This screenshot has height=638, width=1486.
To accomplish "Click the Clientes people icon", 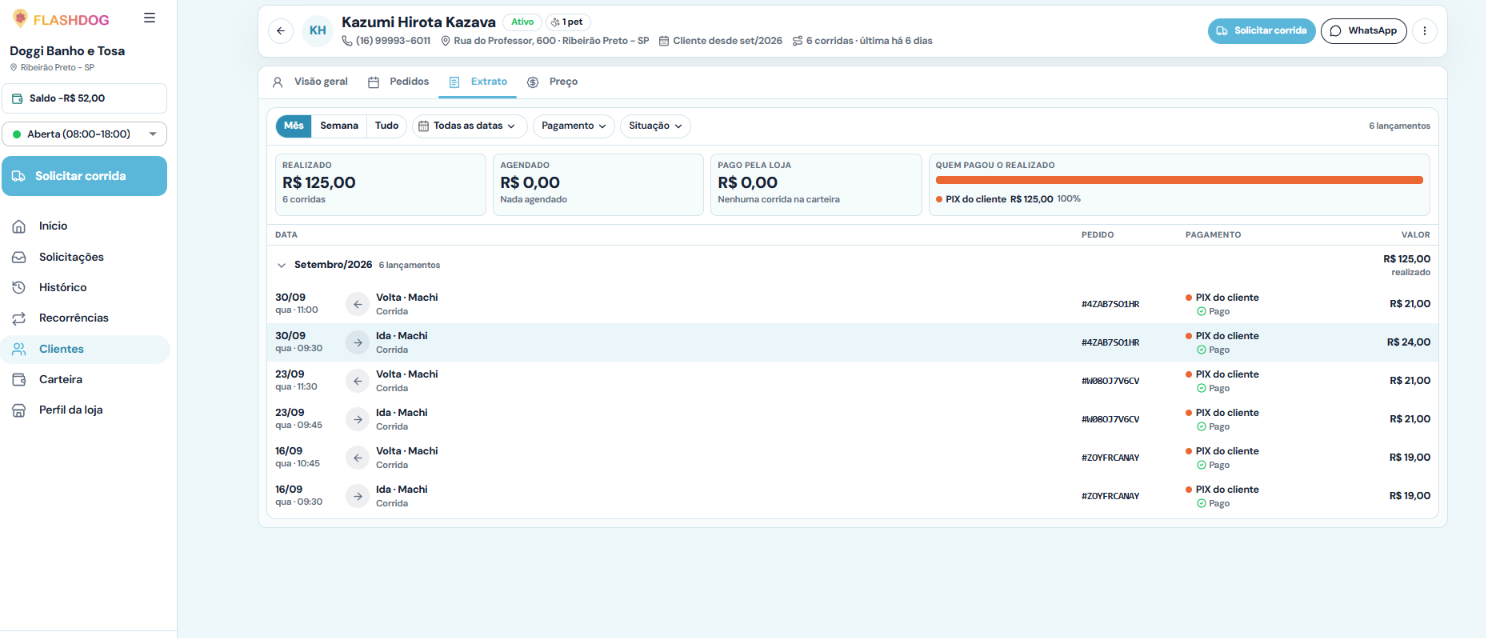I will pos(19,349).
